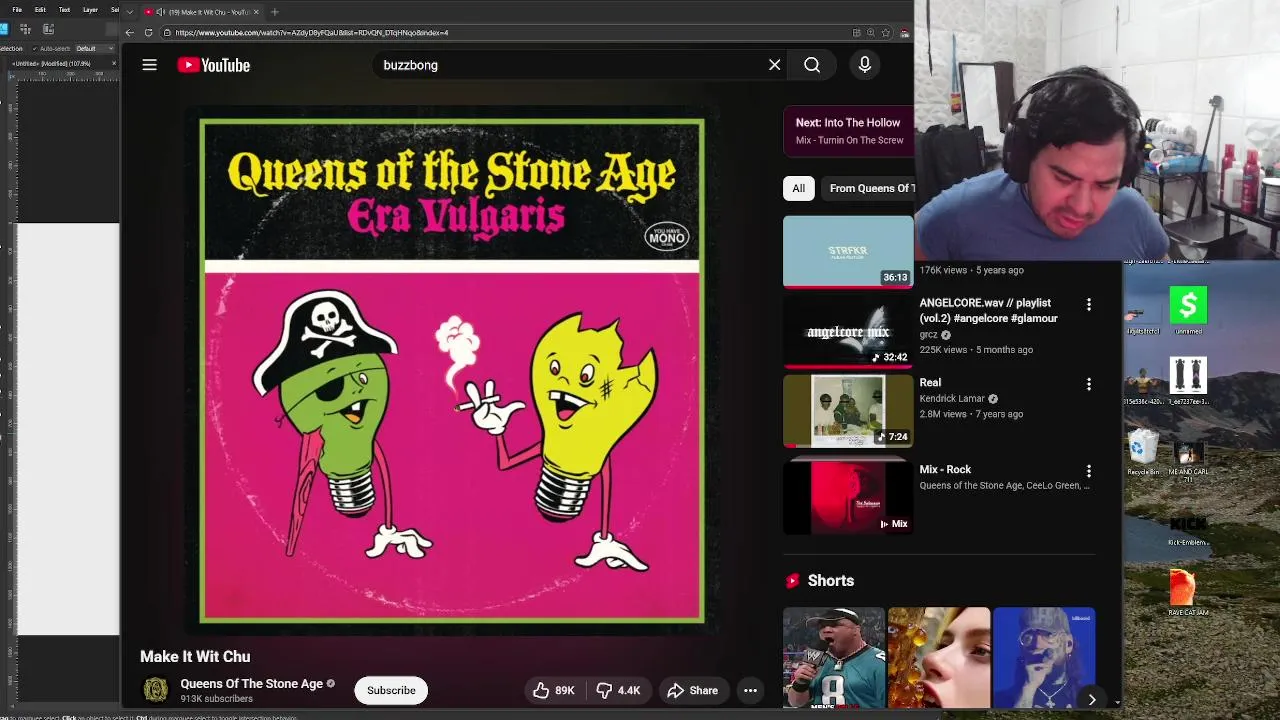This screenshot has height=720, width=1280.
Task: Open the tab list dropdown chevron
Action: pos(129,12)
